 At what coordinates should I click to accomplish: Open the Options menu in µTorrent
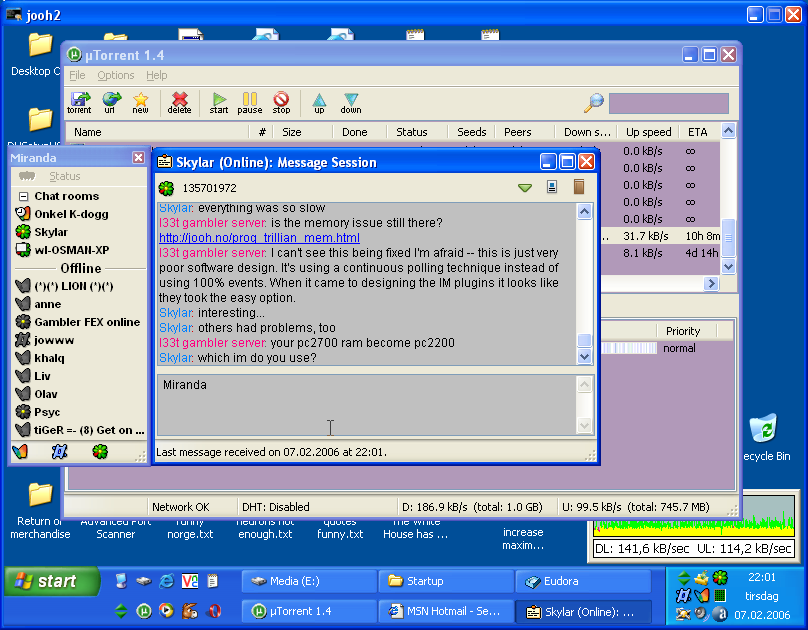116,75
